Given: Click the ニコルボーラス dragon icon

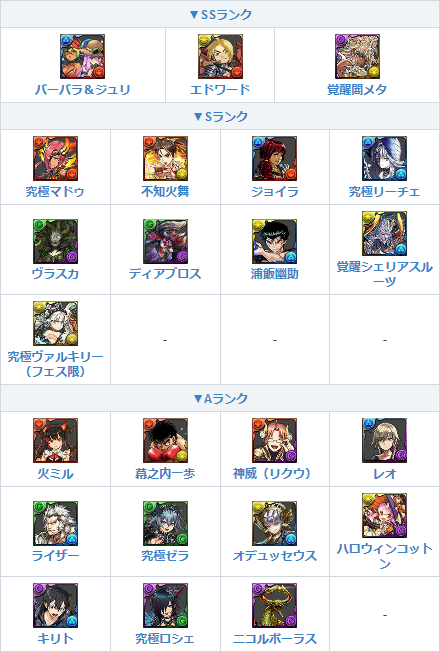Looking at the screenshot, I should pyautogui.click(x=274, y=605).
